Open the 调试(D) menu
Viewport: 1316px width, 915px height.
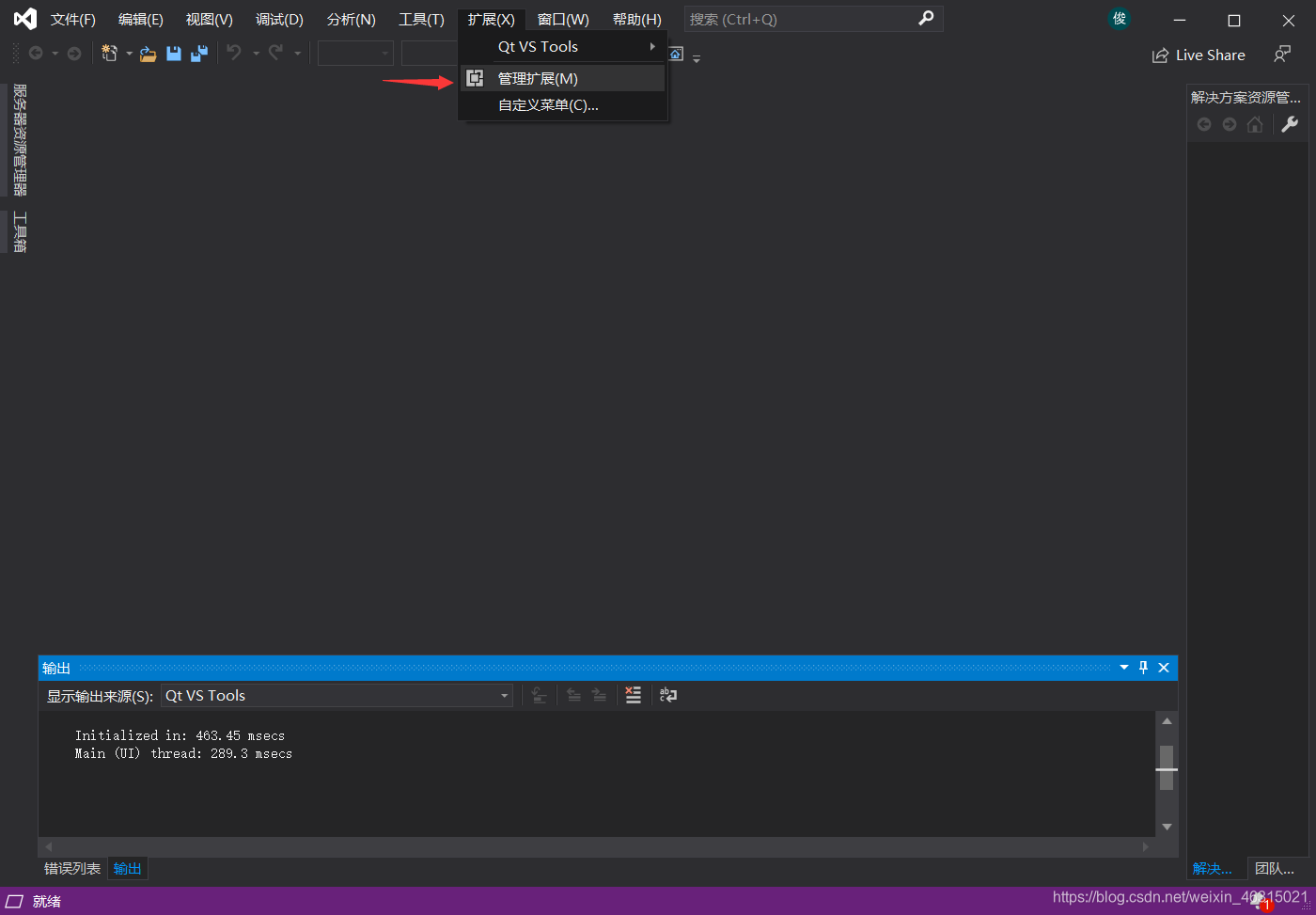point(279,20)
